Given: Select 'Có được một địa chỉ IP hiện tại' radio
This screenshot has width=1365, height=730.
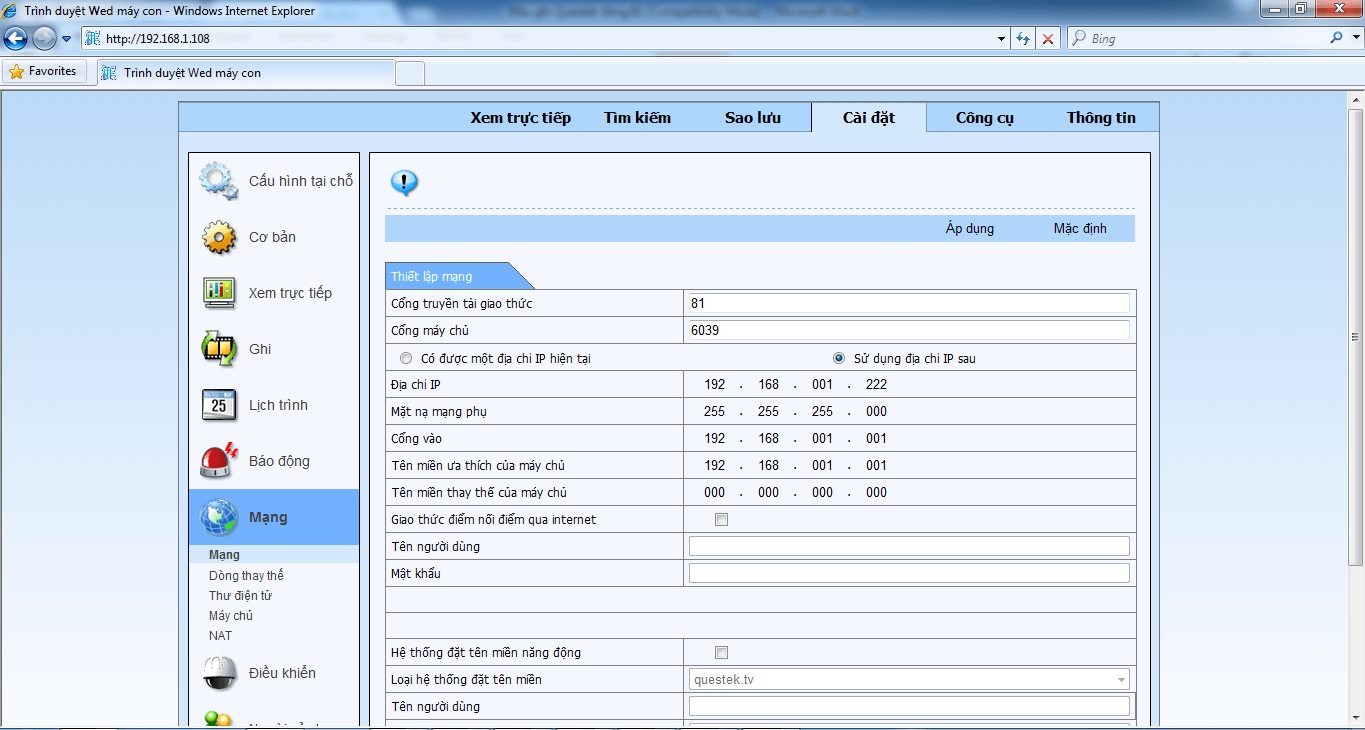Looking at the screenshot, I should tap(405, 358).
